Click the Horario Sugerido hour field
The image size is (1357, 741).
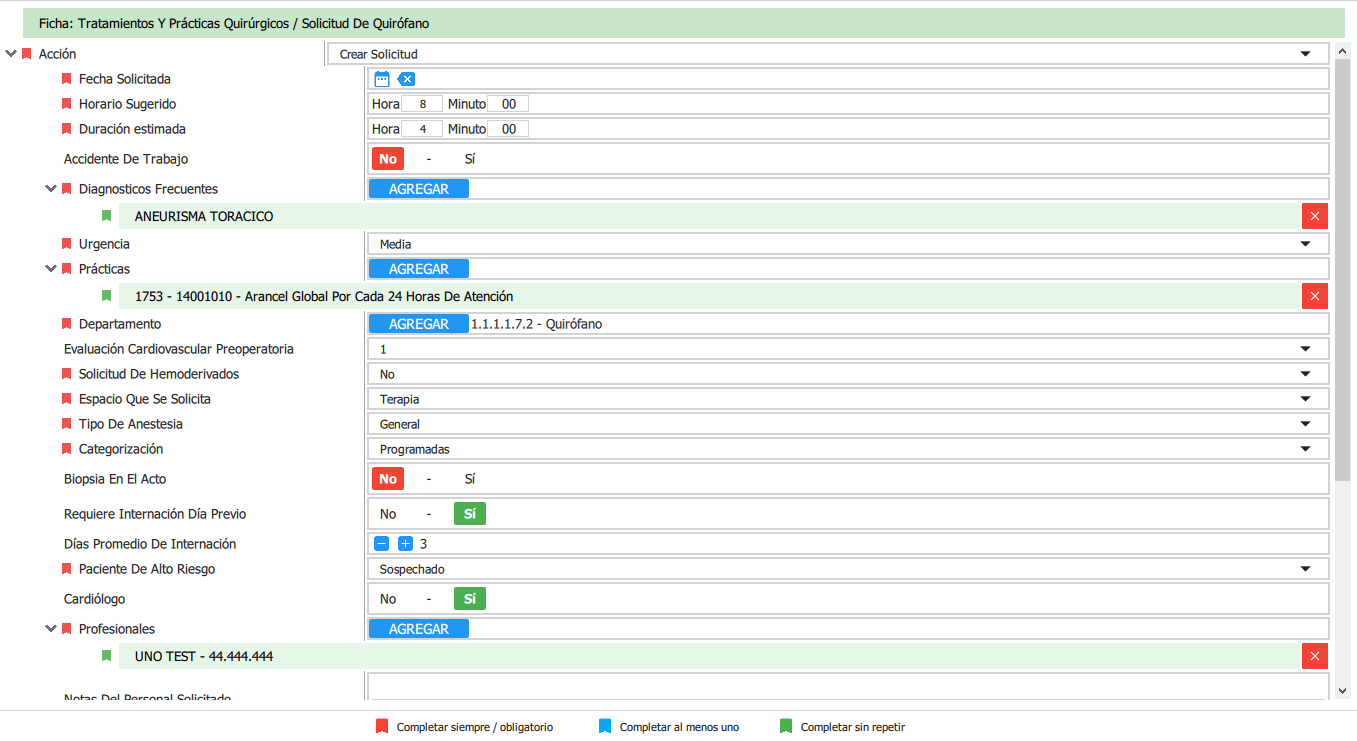[422, 104]
